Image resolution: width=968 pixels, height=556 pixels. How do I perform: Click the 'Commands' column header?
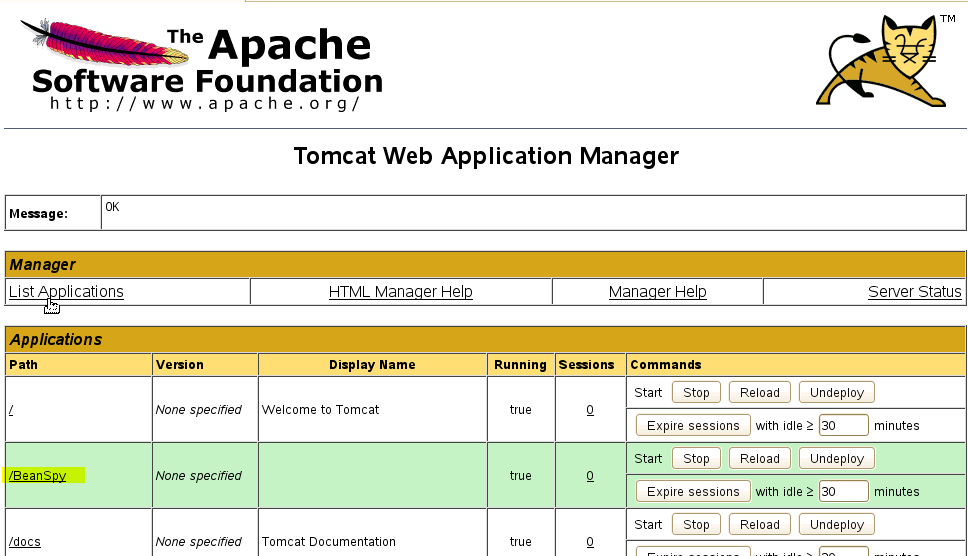tap(666, 365)
